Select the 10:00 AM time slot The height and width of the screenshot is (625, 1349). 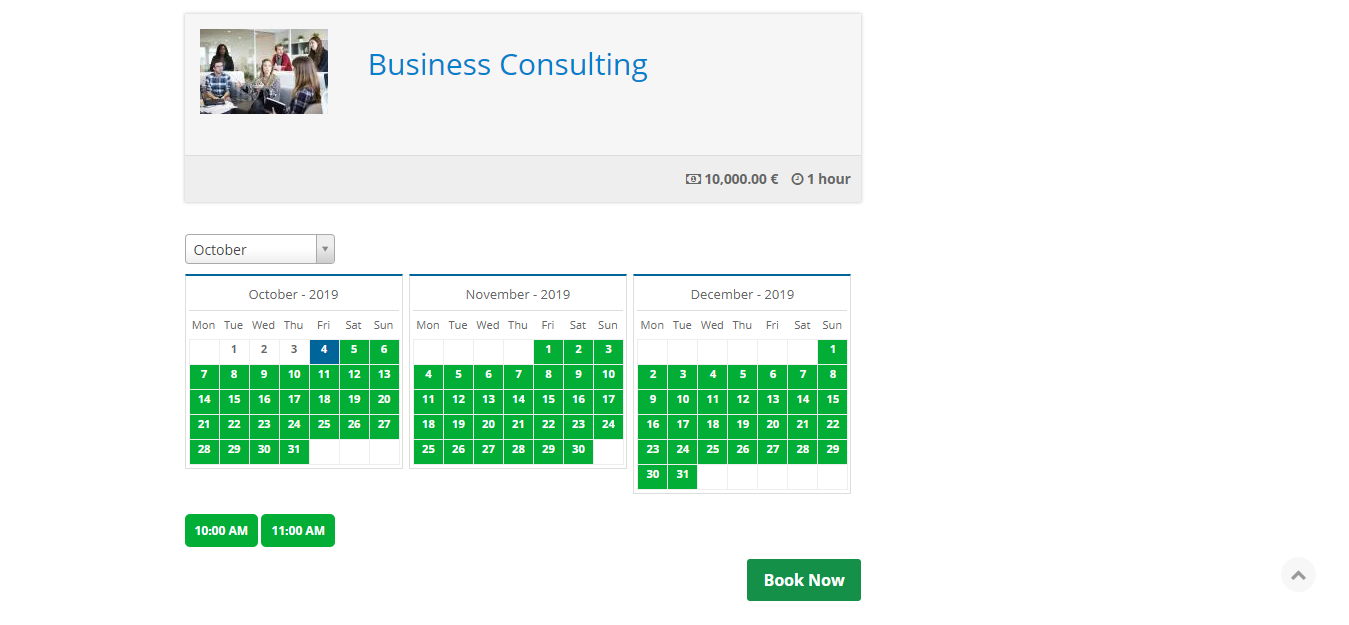click(x=221, y=531)
